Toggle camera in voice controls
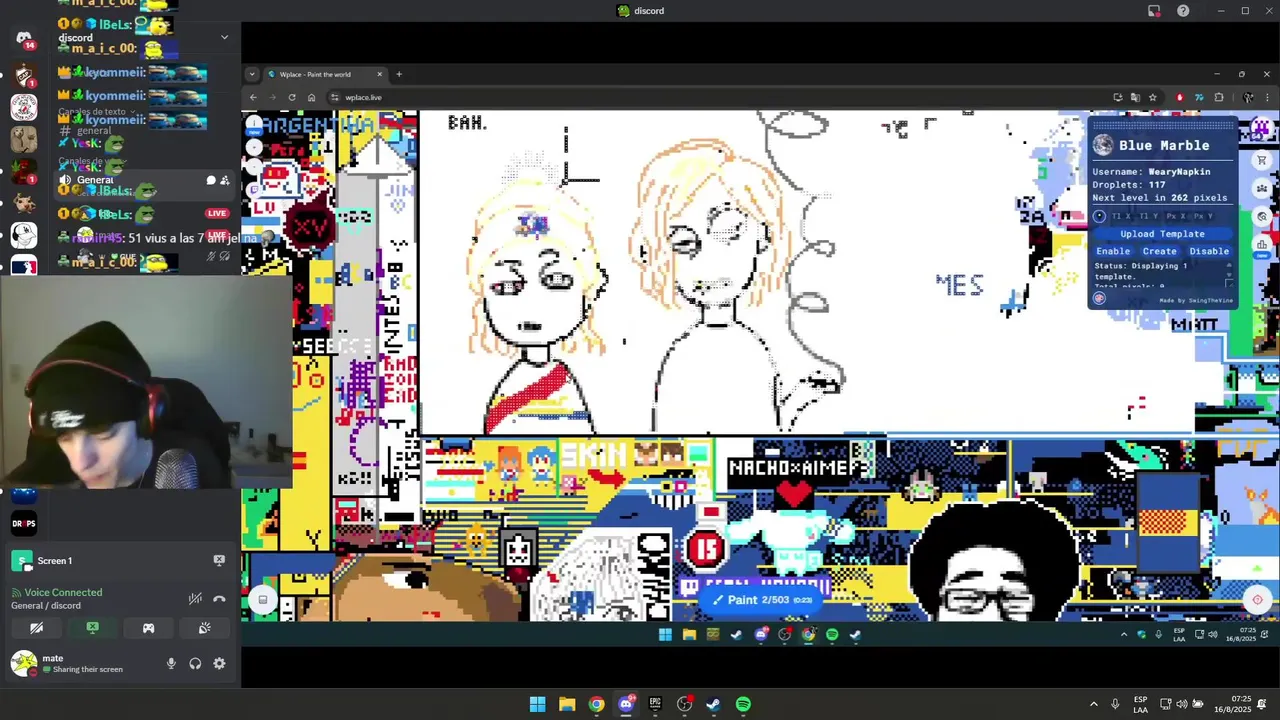The image size is (1280, 720). [x=36, y=628]
